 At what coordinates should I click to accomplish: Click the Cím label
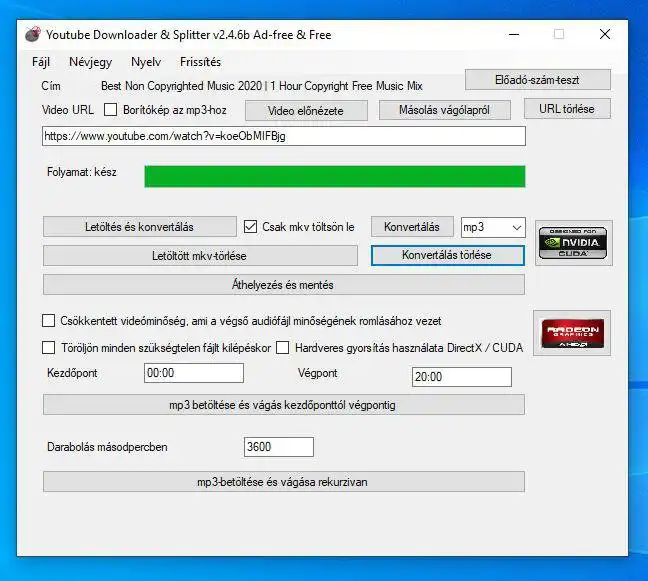(51, 86)
